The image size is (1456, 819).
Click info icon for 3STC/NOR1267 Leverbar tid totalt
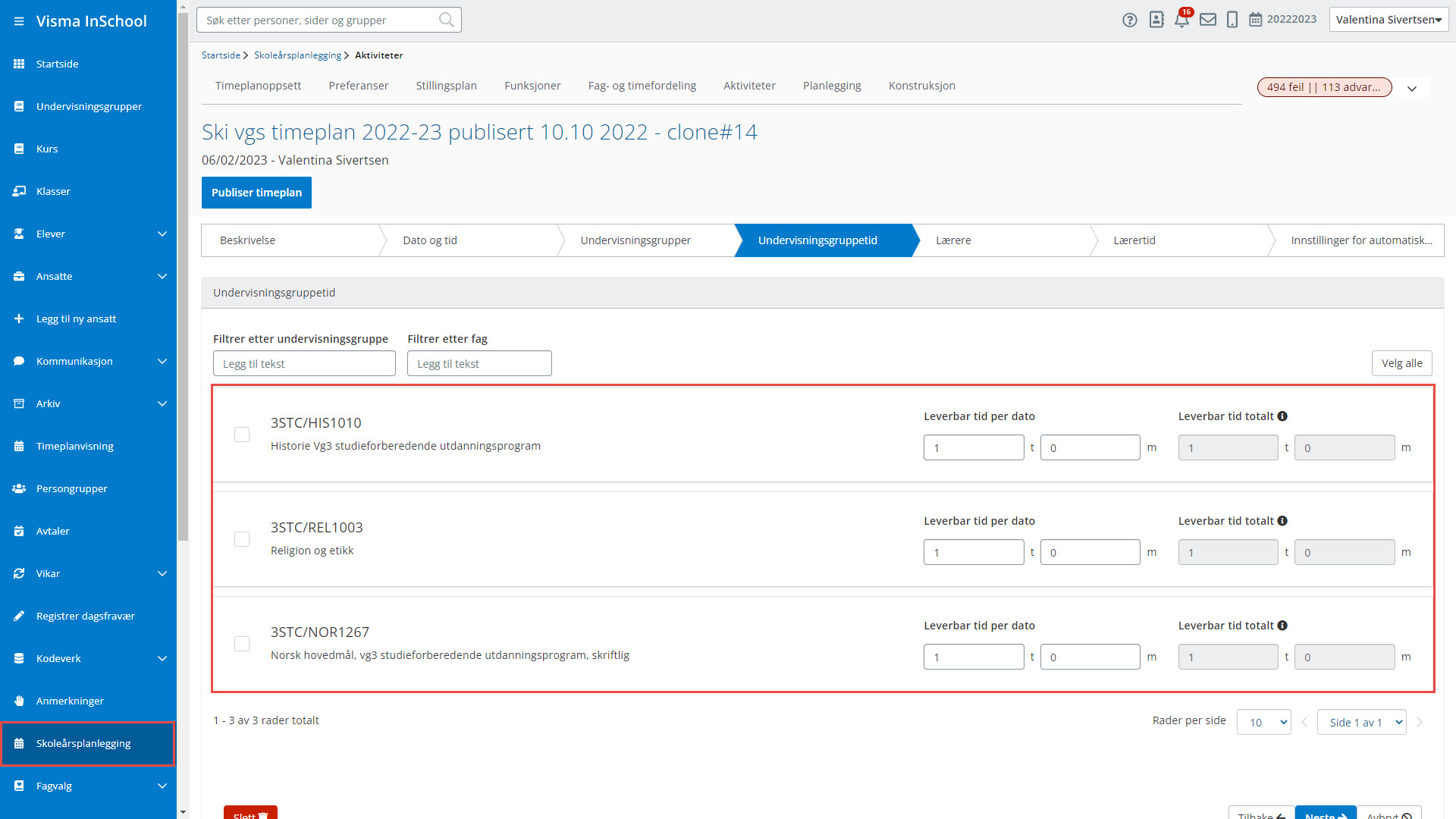[x=1282, y=626]
